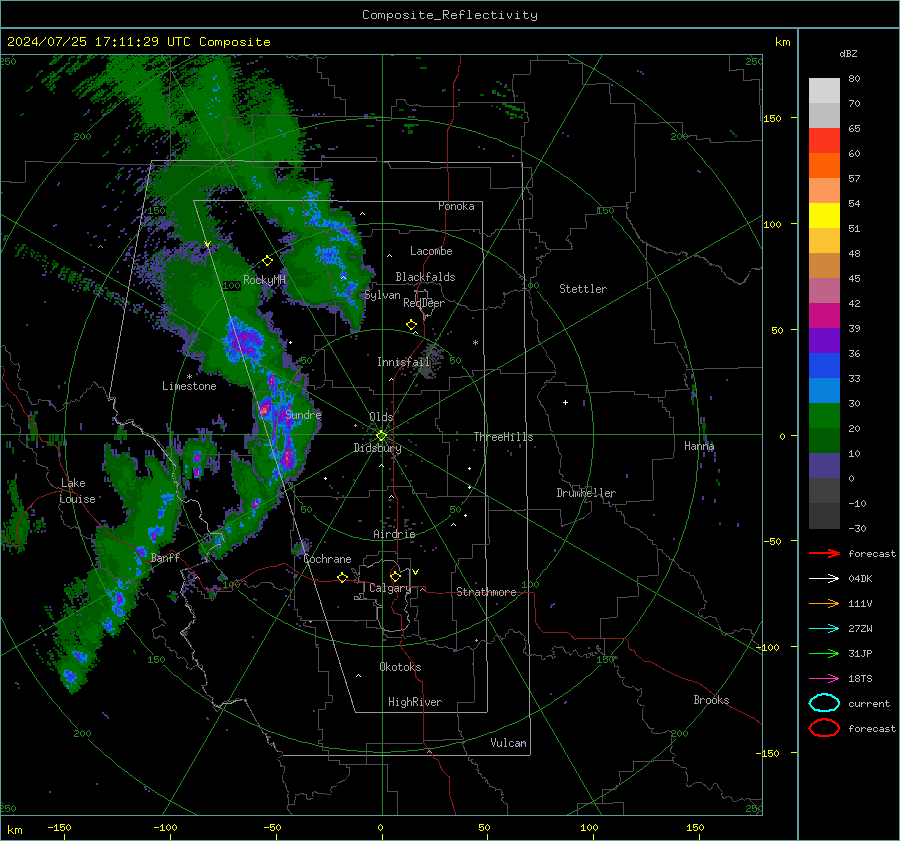Click the cyan current ellipse icon
This screenshot has height=841, width=900.
click(824, 703)
